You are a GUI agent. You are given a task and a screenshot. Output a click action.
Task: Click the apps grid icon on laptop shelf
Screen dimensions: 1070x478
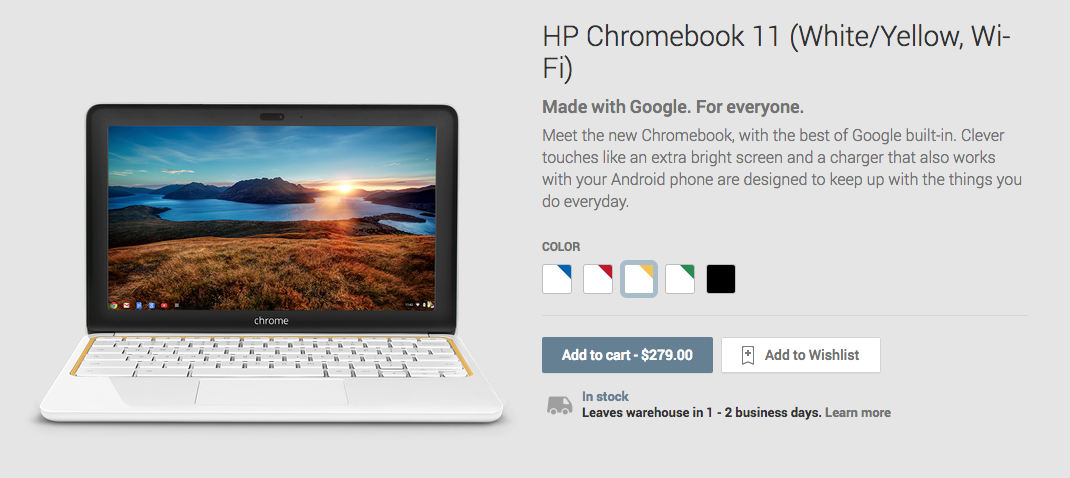[177, 305]
